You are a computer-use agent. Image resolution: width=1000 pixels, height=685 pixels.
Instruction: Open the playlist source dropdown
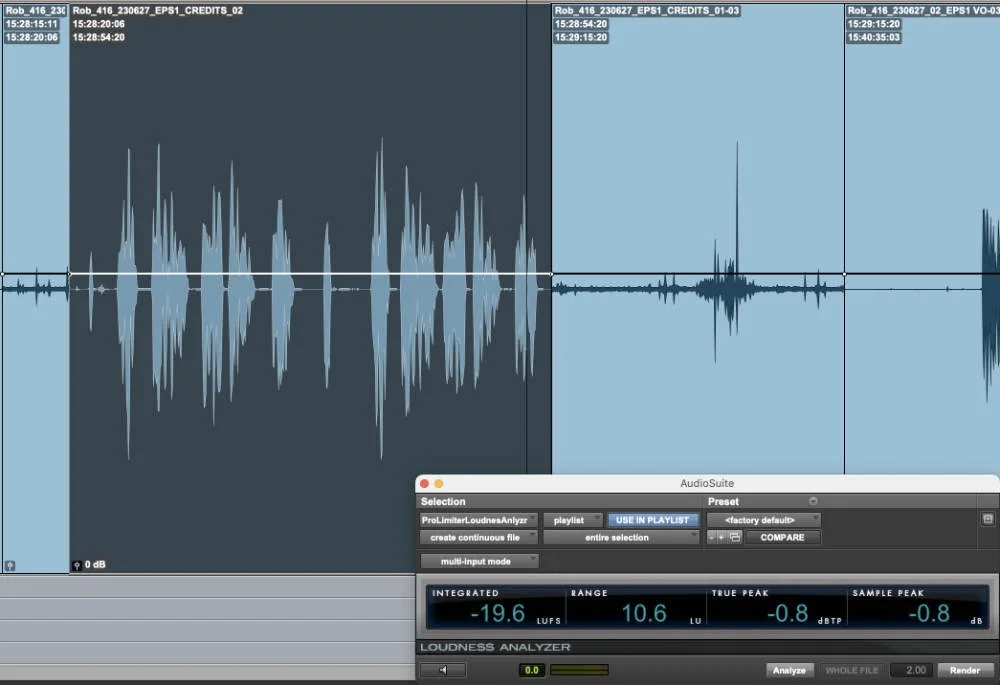[573, 519]
